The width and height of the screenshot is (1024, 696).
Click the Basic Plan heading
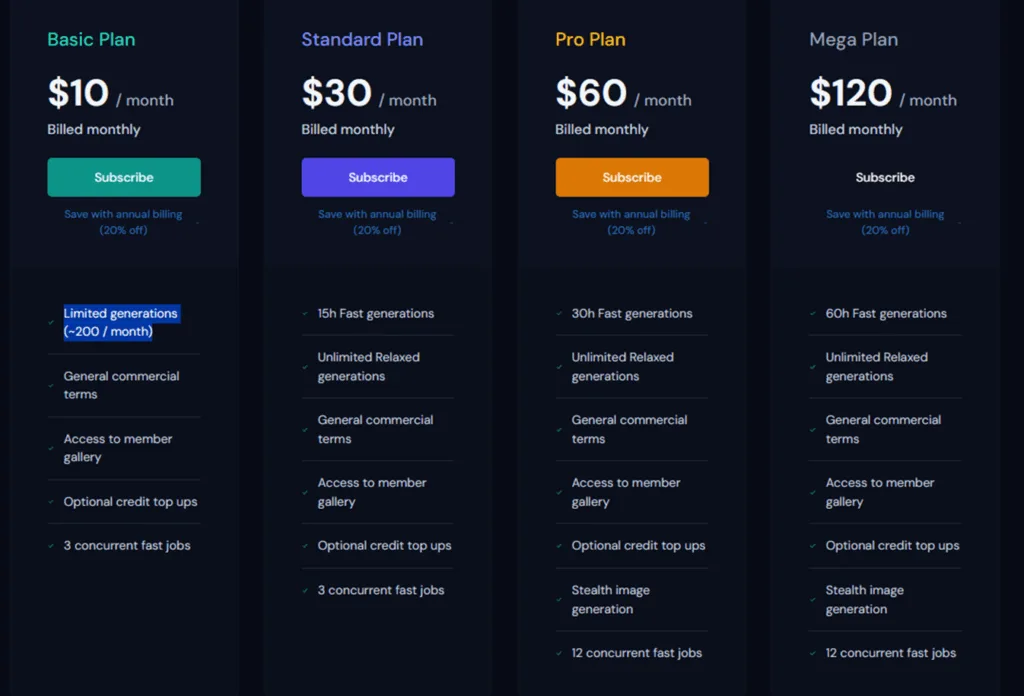coord(91,40)
